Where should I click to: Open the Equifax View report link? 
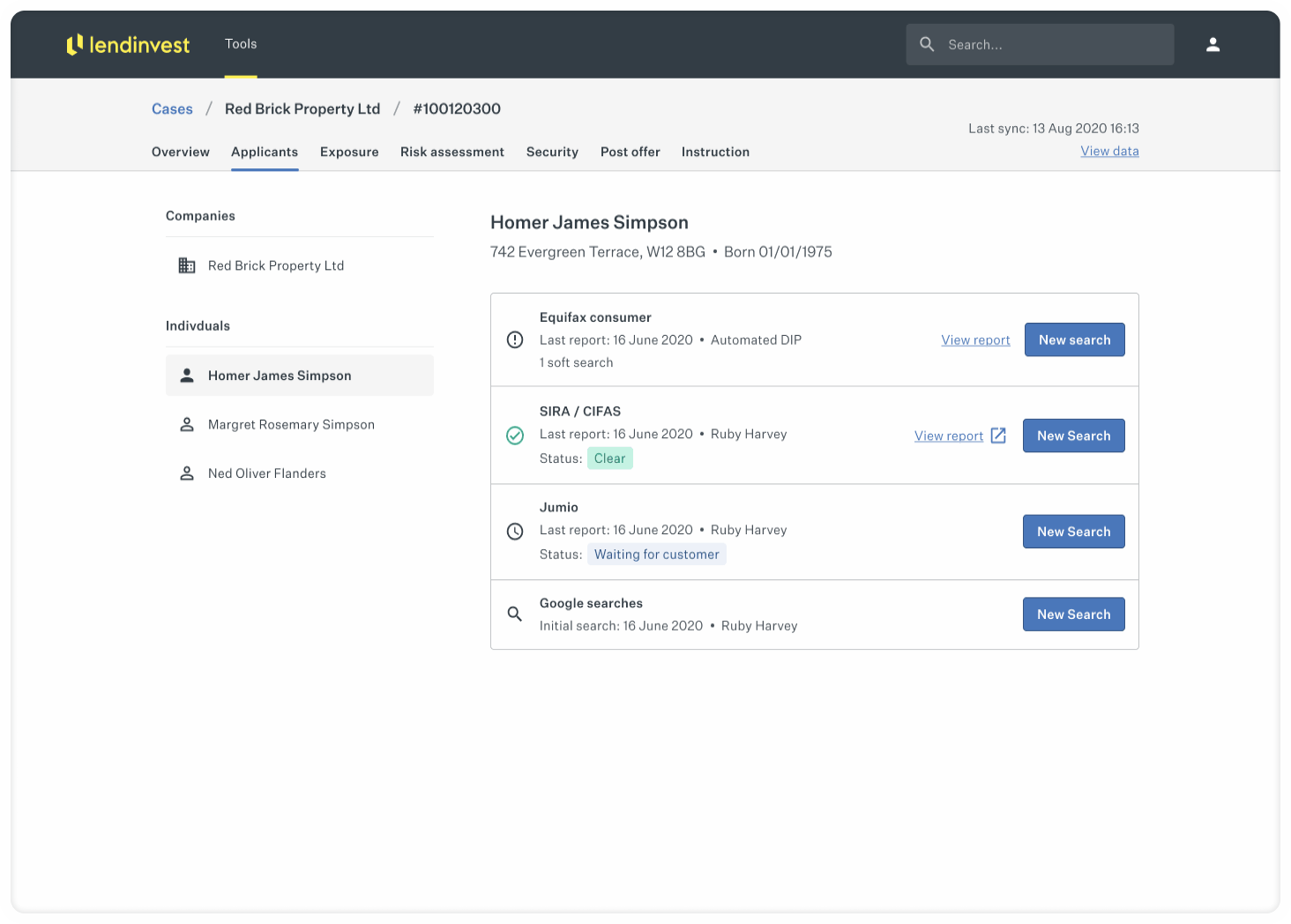(975, 340)
